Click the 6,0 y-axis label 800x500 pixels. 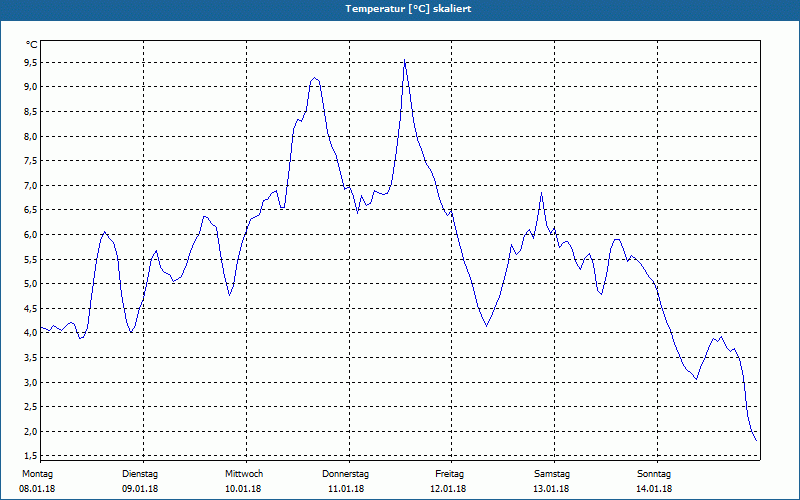point(31,235)
